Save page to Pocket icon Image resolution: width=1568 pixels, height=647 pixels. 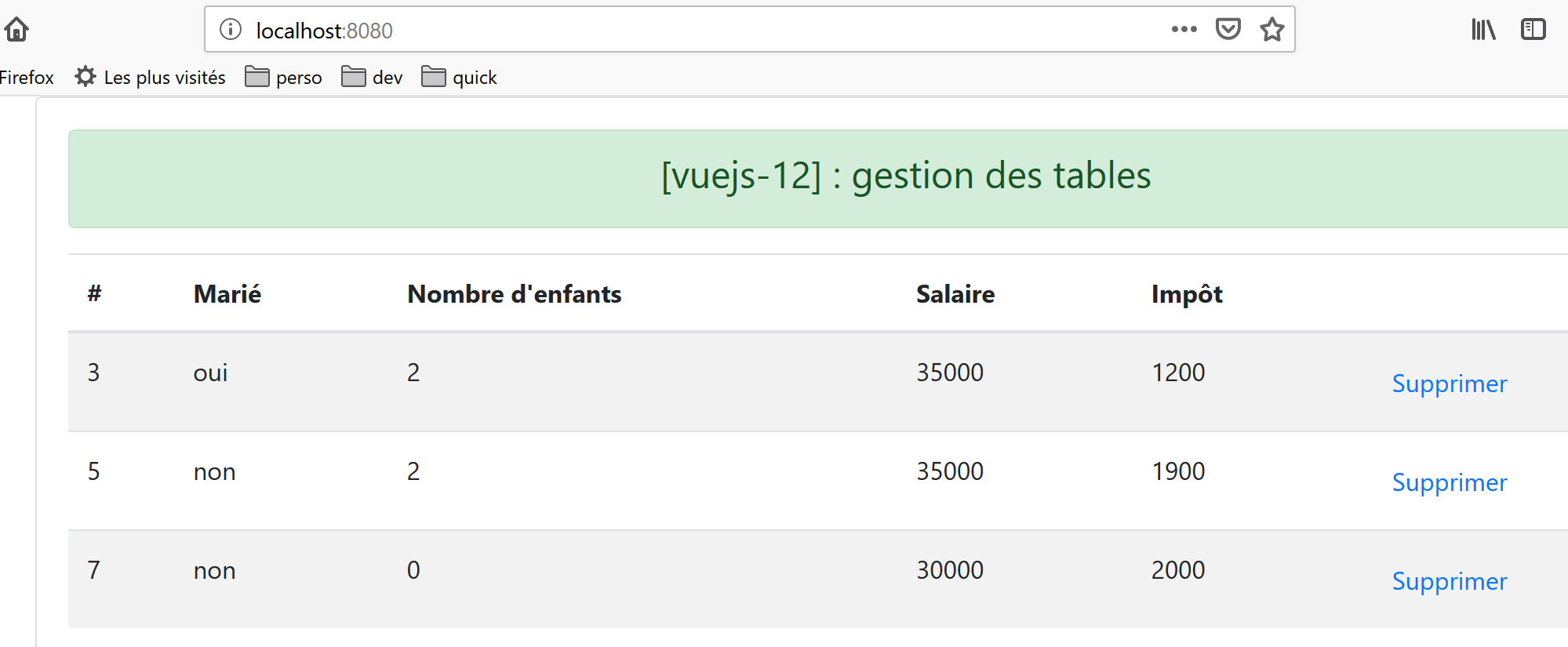coord(1228,30)
